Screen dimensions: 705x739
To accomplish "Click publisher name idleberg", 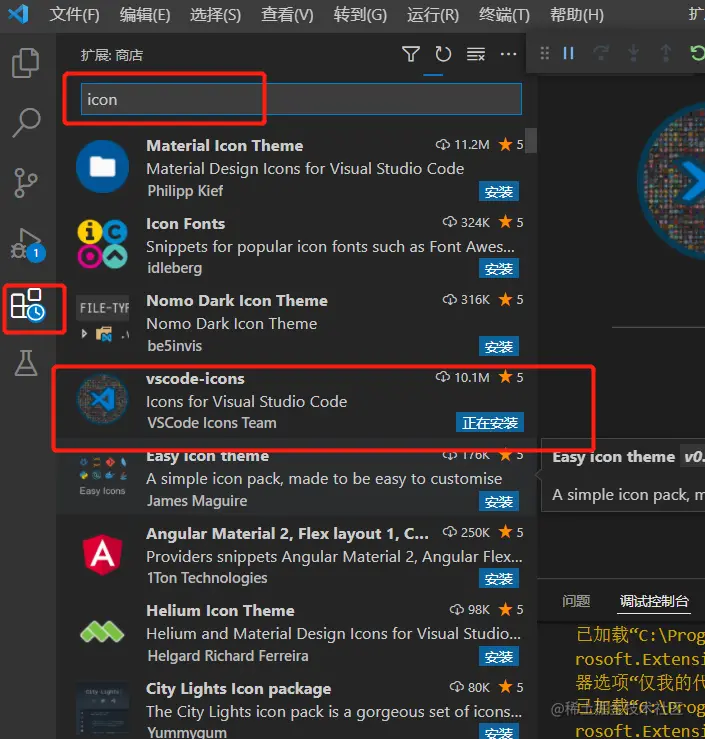I will (x=174, y=268).
